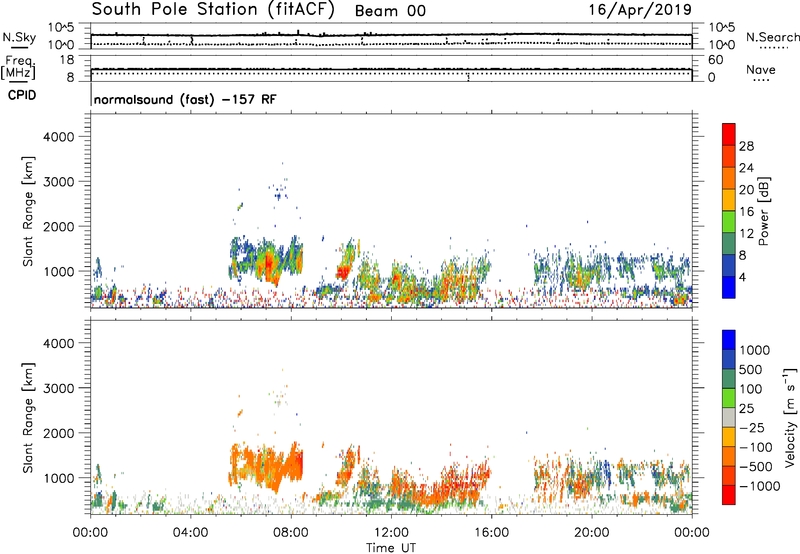Select the "Beam 00" label
This screenshot has width=800, height=554.
[390, 11]
